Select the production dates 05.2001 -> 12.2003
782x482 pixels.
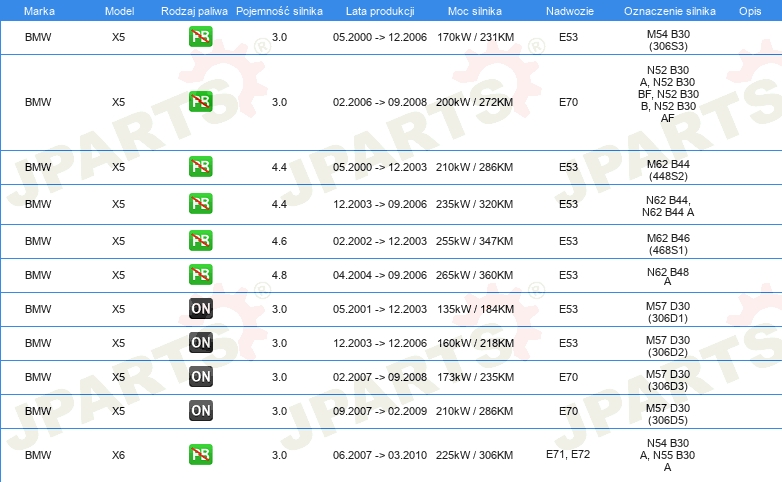[380, 309]
